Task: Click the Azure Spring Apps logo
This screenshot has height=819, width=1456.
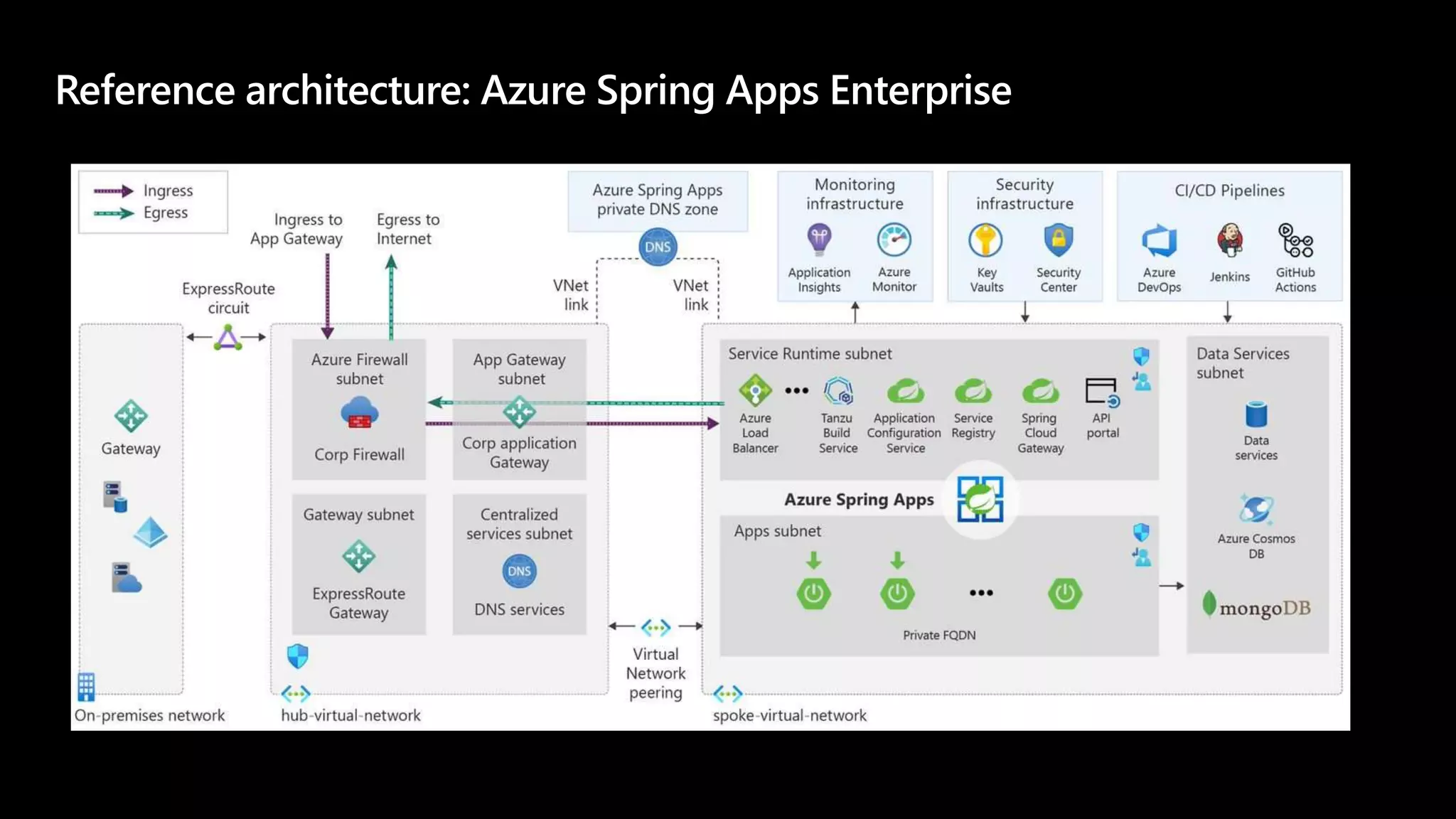Action: 980,499
